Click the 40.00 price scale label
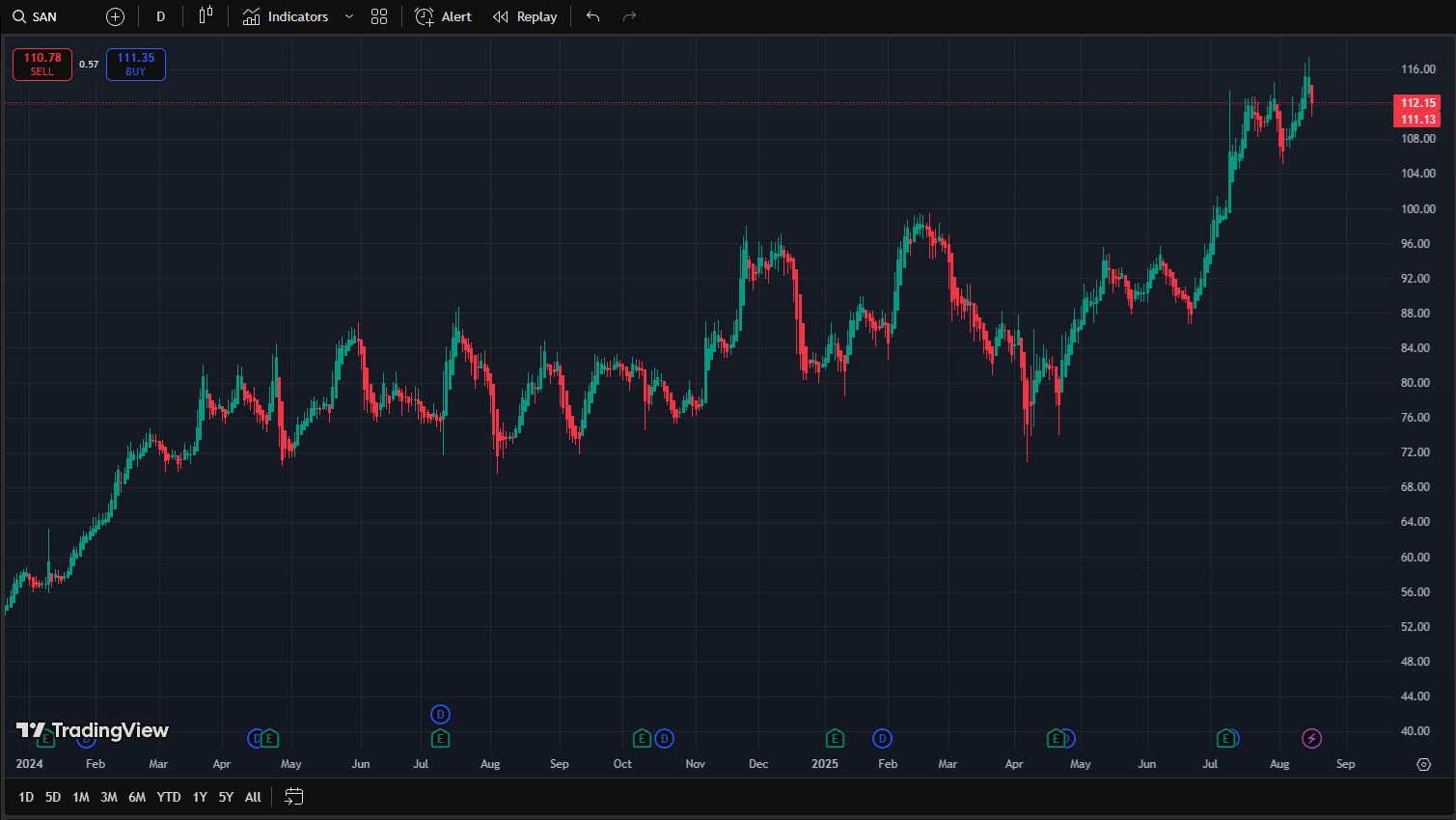The width and height of the screenshot is (1456, 820). [x=1415, y=731]
